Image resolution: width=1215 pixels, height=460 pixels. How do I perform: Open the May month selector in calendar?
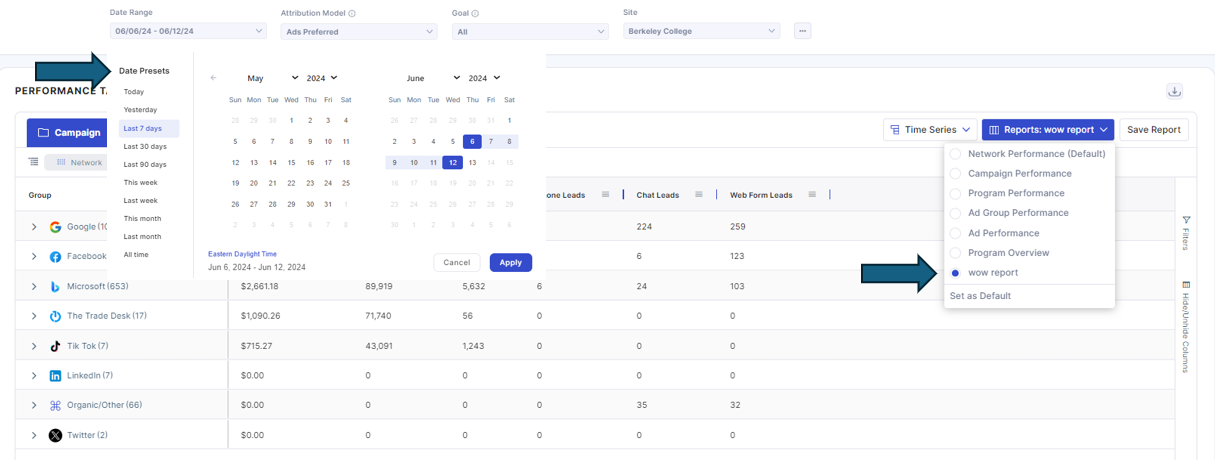click(273, 78)
